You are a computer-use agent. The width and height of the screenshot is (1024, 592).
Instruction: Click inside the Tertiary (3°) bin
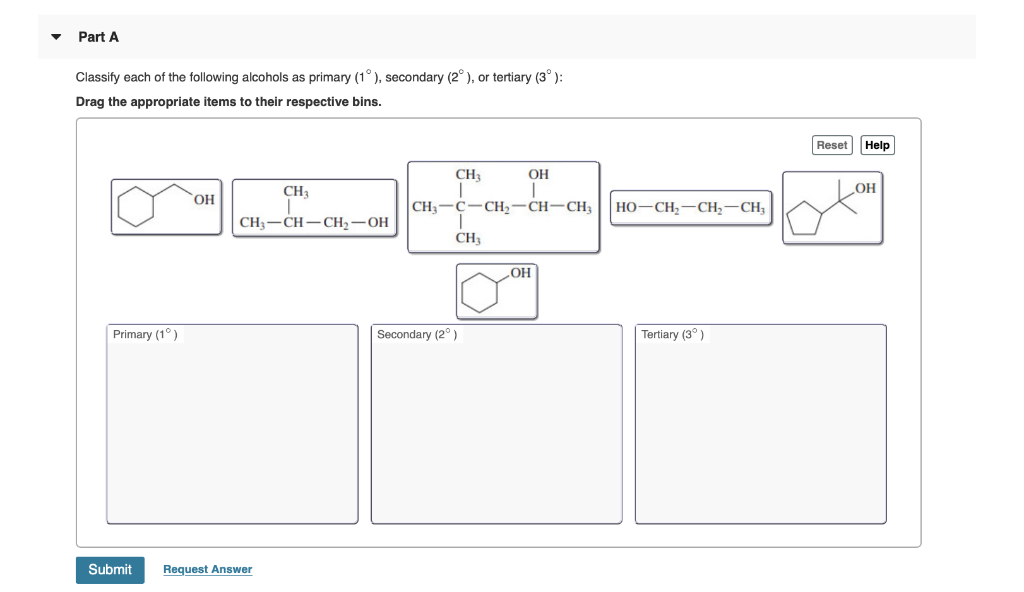tap(760, 430)
